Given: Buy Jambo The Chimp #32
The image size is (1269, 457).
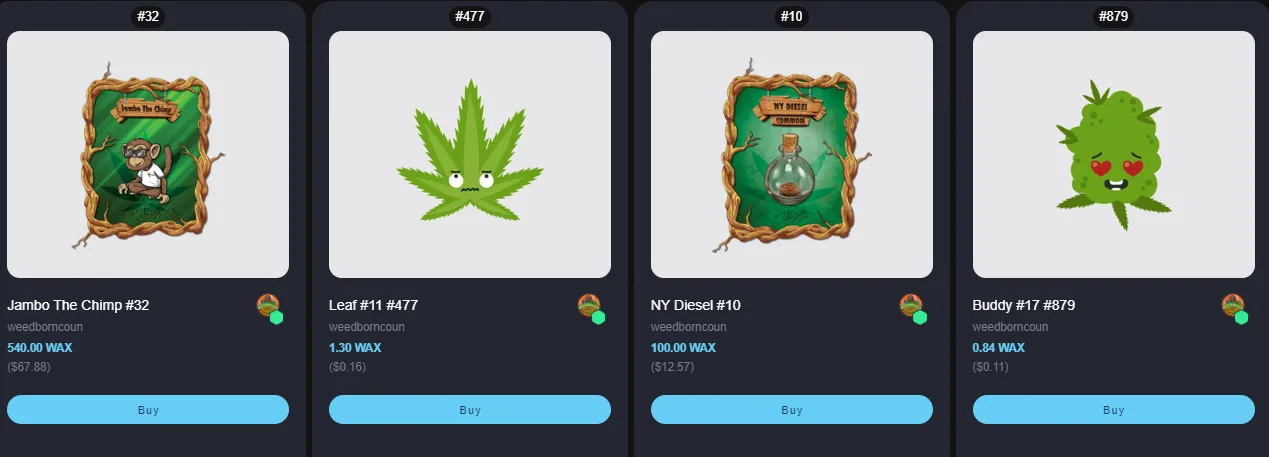Looking at the screenshot, I should pyautogui.click(x=148, y=410).
